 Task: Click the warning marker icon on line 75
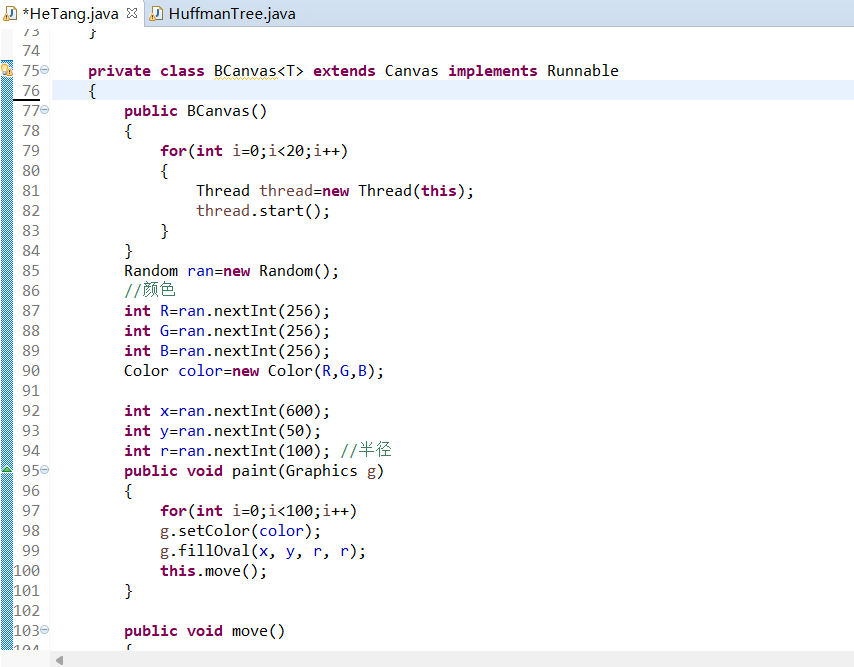click(x=6, y=70)
